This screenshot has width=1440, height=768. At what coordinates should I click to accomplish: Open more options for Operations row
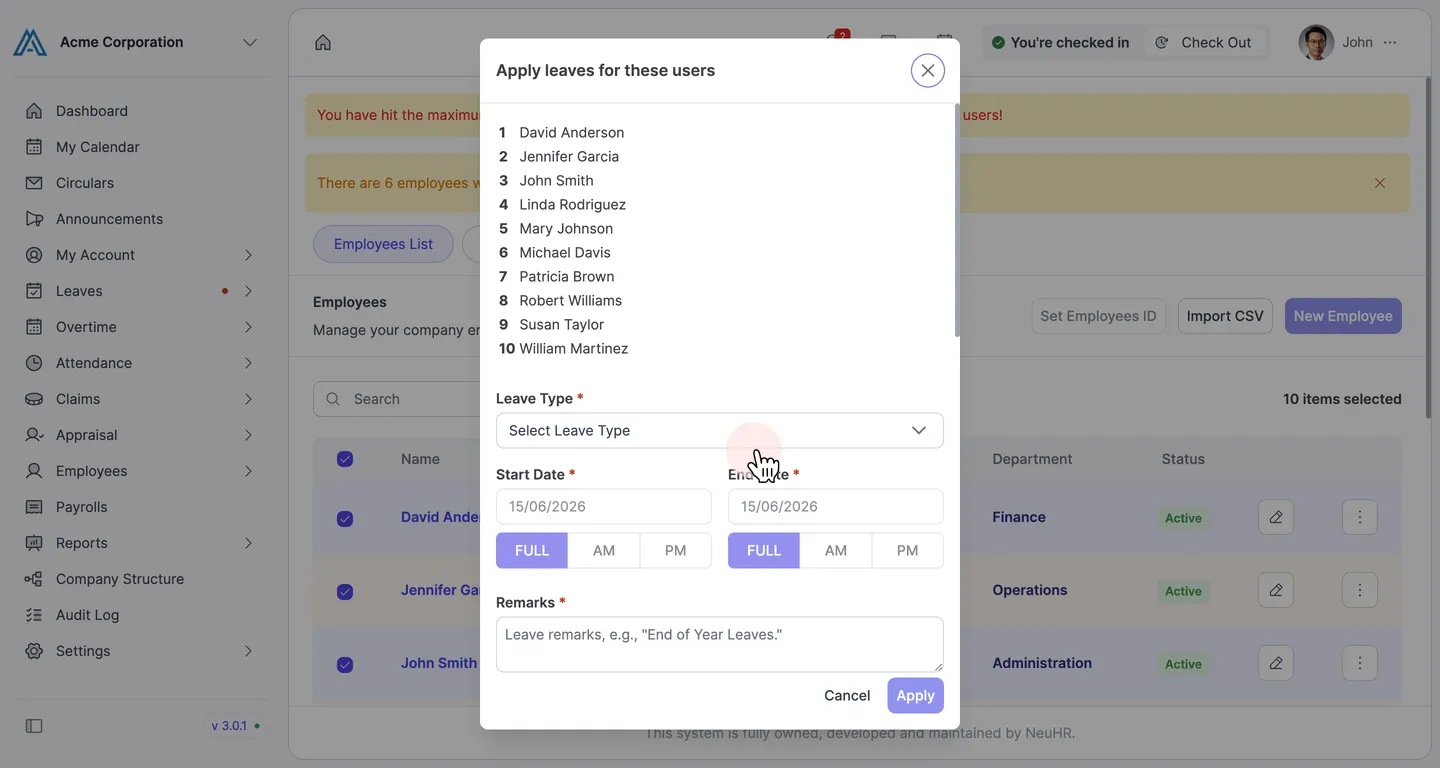(1360, 590)
